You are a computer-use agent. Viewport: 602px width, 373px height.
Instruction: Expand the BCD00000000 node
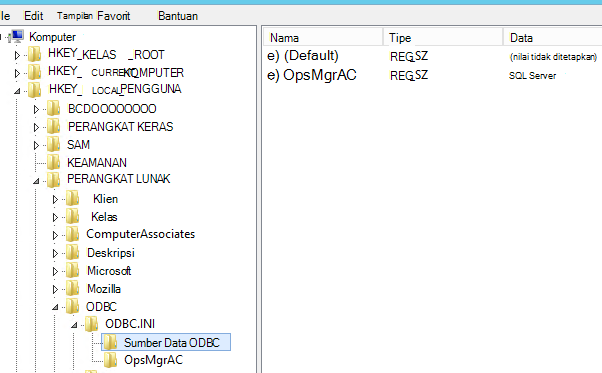[36, 110]
